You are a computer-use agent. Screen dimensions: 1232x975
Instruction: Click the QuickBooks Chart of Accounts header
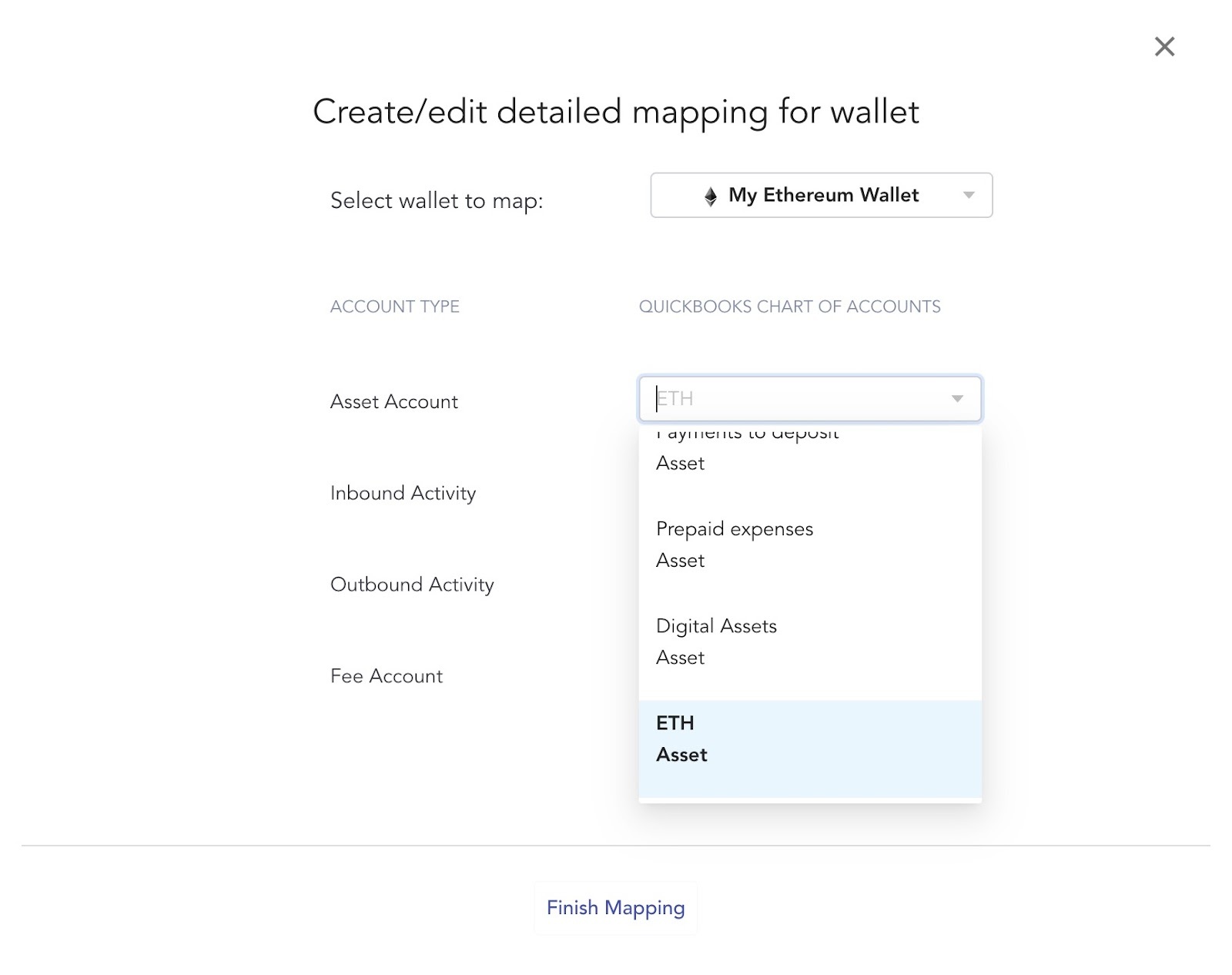point(789,307)
